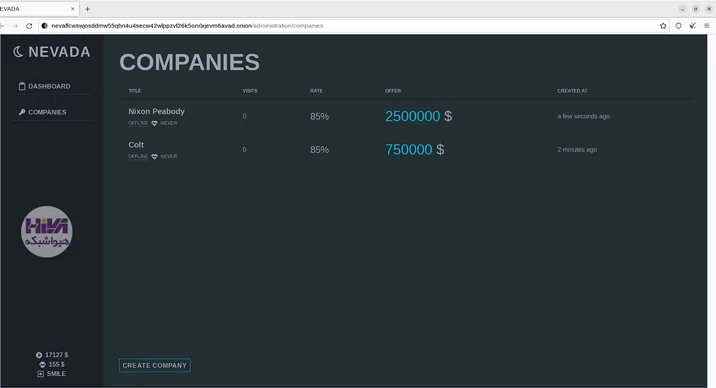Click the SMILE username label
Viewport: 716px width, 388px height.
tap(56, 374)
